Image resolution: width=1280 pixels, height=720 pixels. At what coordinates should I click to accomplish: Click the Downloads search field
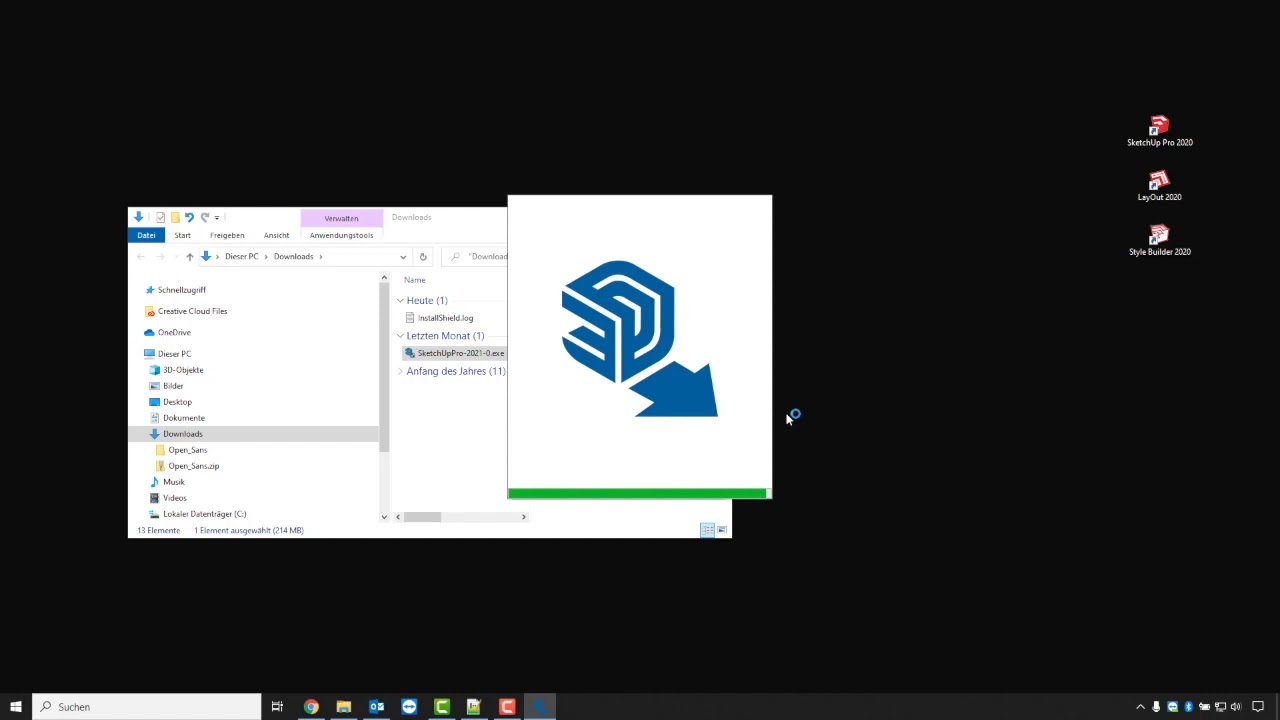pos(475,257)
